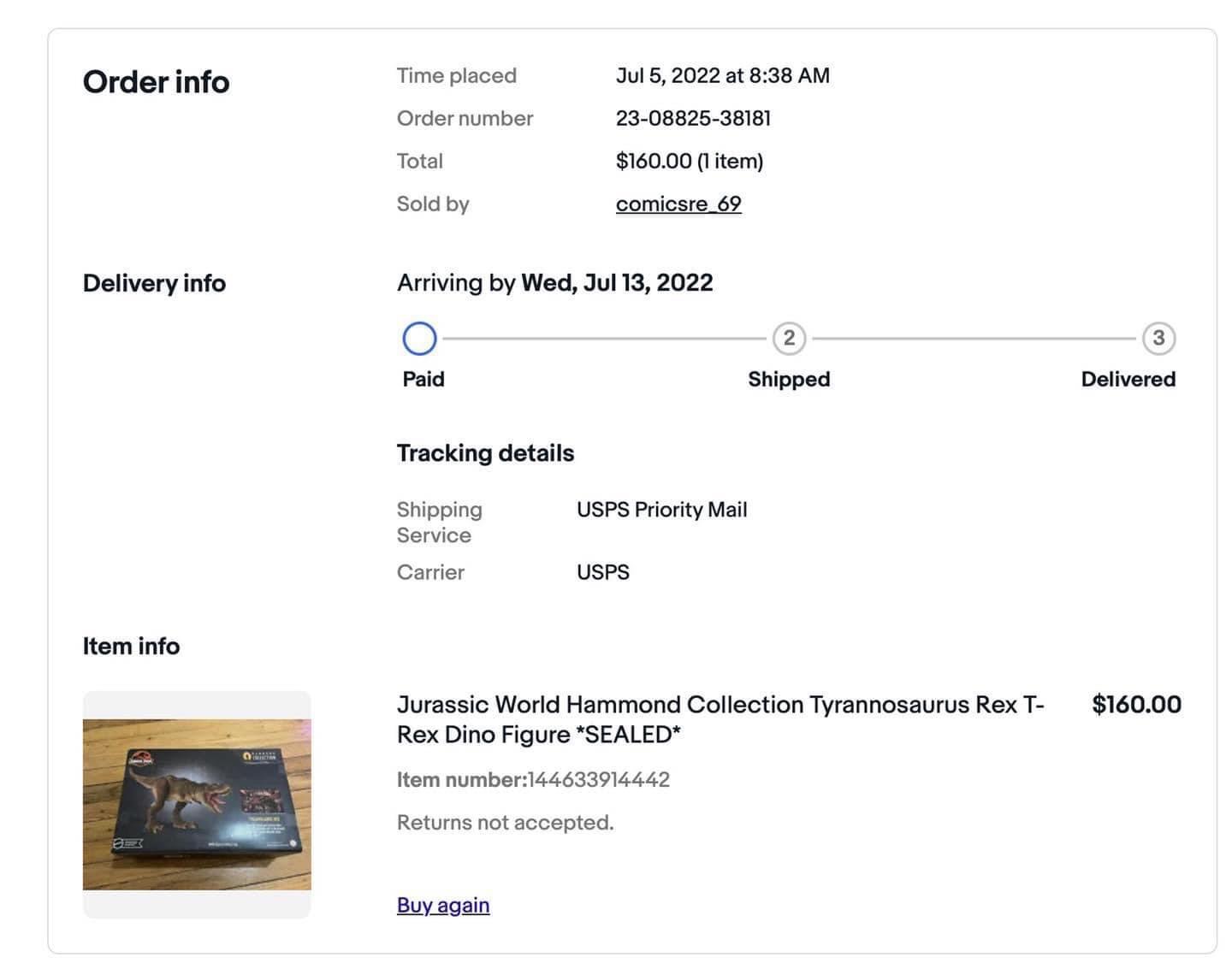Click the USPS Priority Mail service text
The width and height of the screenshot is (1232, 975).
pyautogui.click(x=661, y=510)
